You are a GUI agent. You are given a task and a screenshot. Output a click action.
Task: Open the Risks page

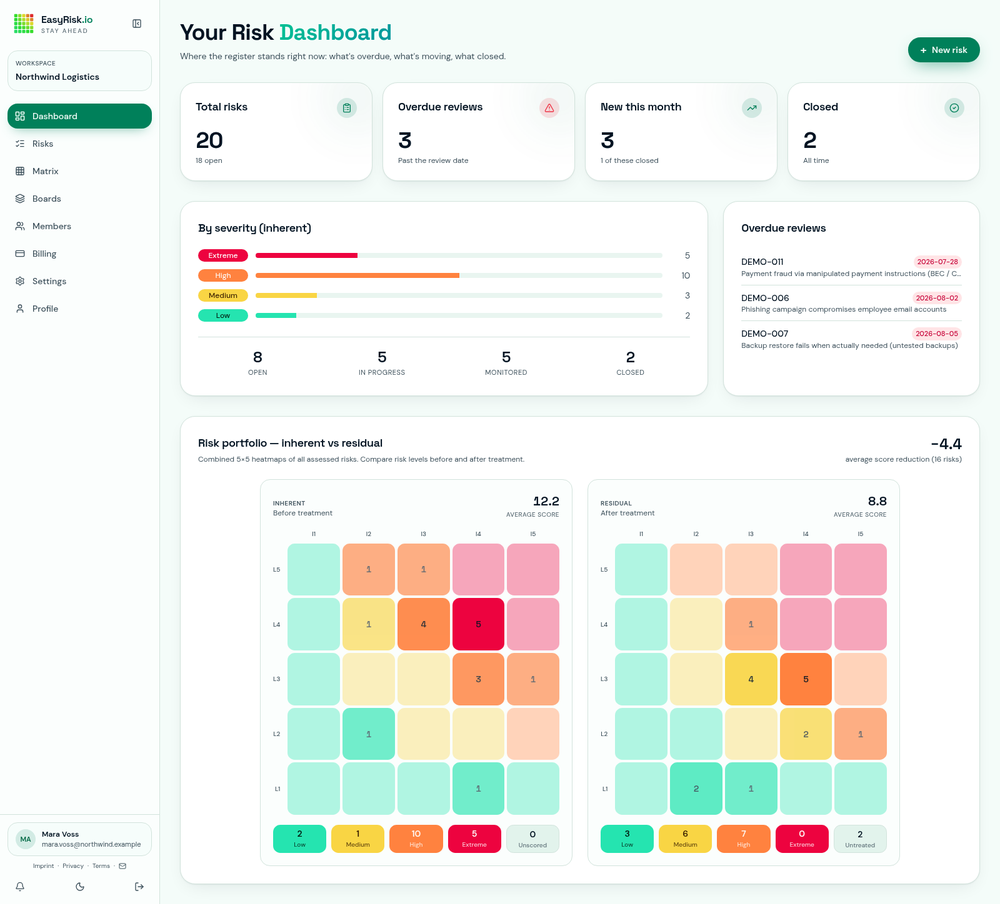coord(80,144)
